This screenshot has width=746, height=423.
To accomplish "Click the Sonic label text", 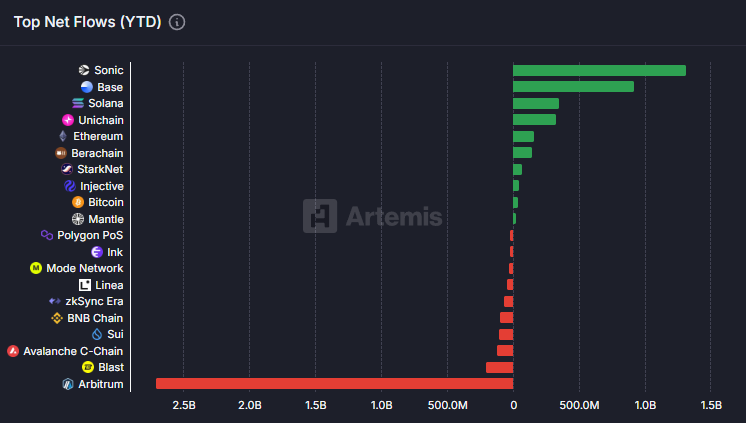I will pyautogui.click(x=108, y=70).
